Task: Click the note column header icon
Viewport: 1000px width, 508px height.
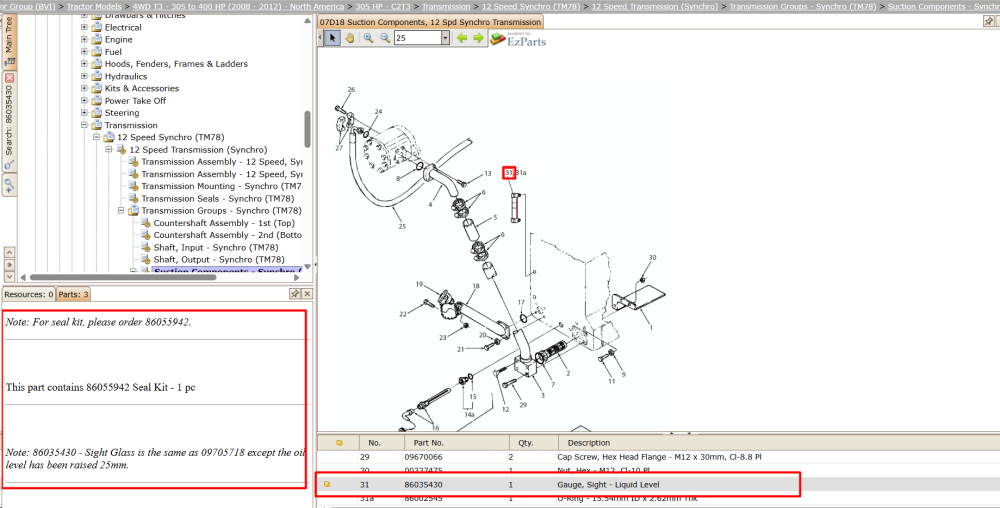Action: (339, 442)
